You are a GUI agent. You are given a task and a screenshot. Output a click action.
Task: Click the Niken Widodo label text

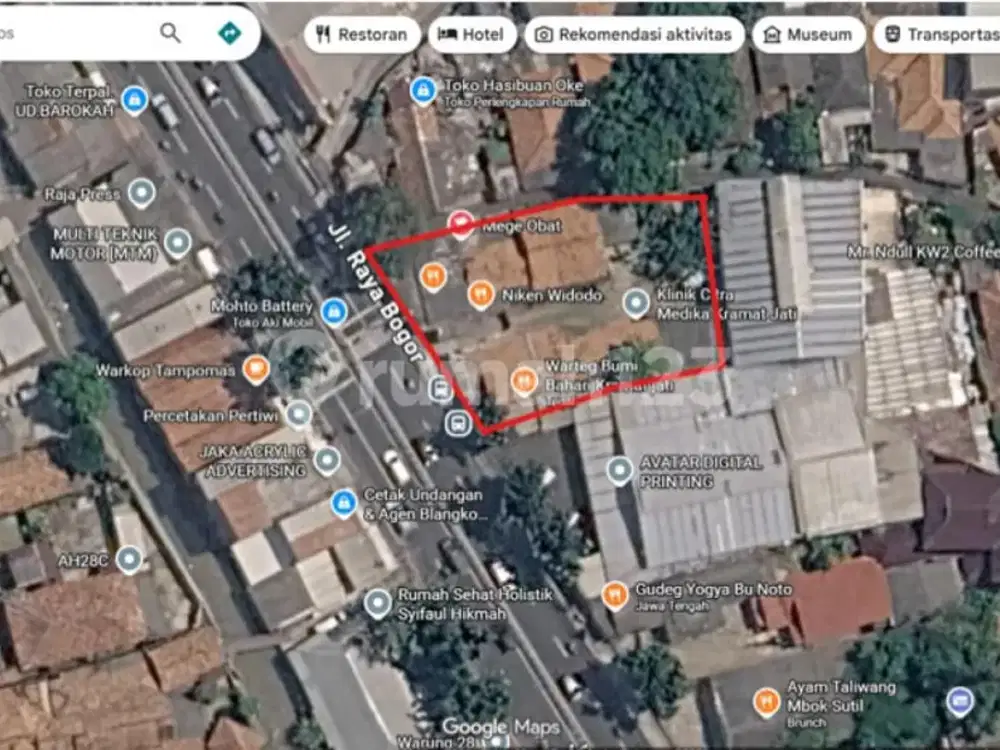point(552,295)
